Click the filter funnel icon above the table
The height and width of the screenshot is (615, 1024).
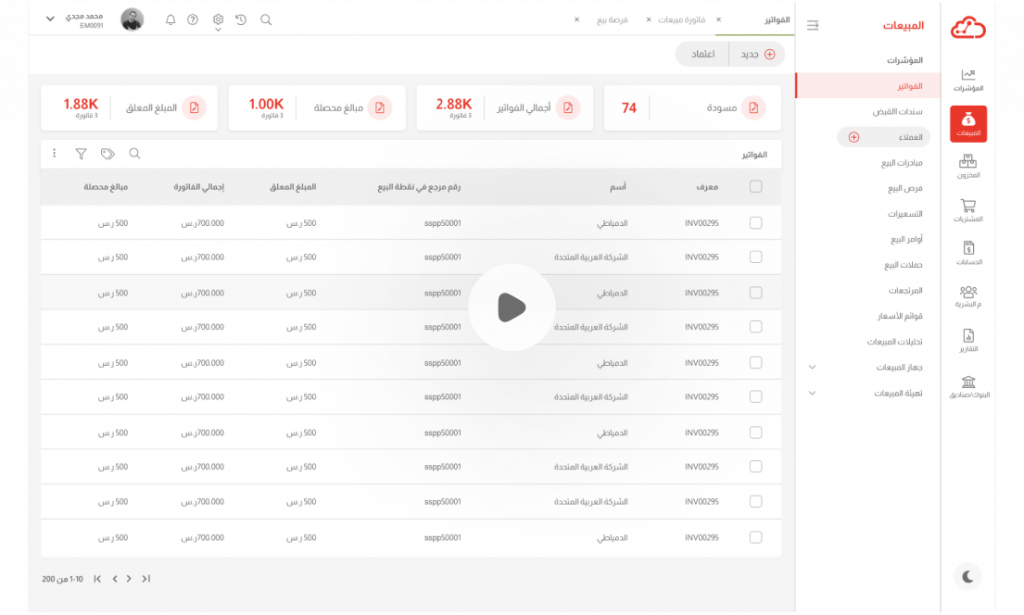tap(81, 154)
